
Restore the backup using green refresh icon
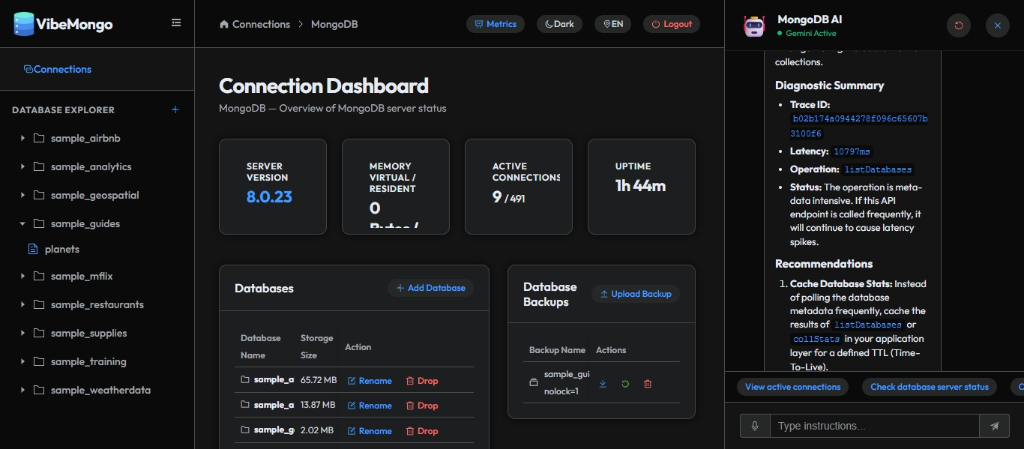click(625, 384)
